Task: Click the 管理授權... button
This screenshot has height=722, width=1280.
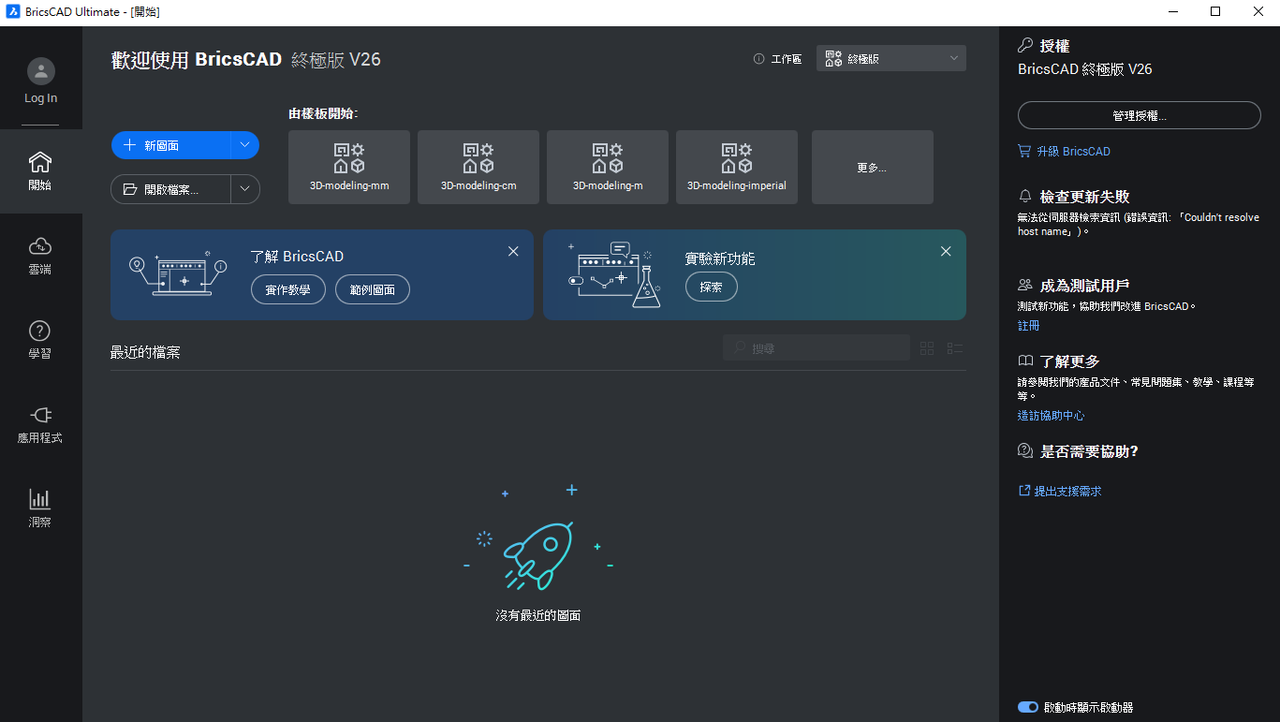Action: [x=1139, y=115]
